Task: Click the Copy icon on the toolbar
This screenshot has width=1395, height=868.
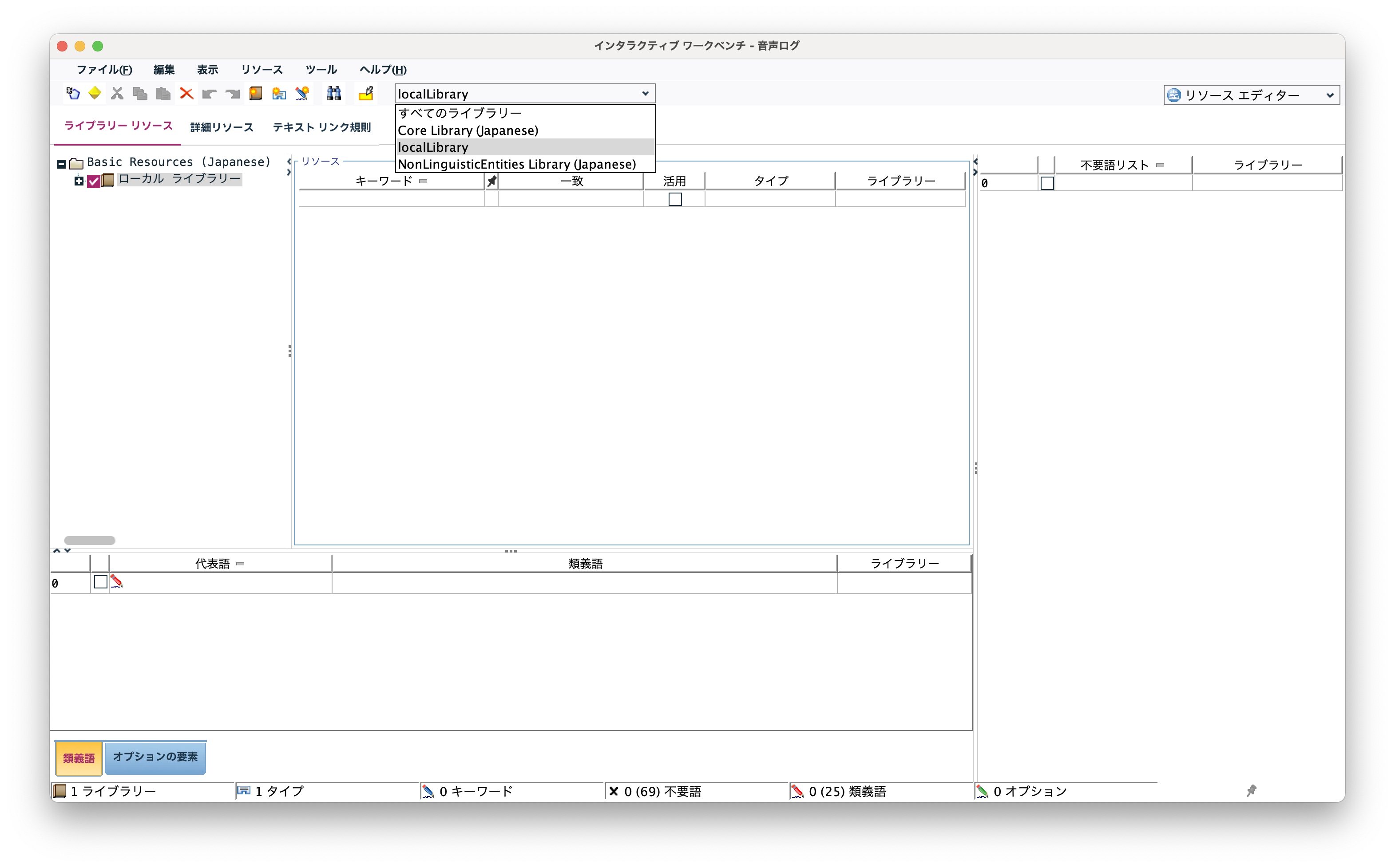Action: 140,93
